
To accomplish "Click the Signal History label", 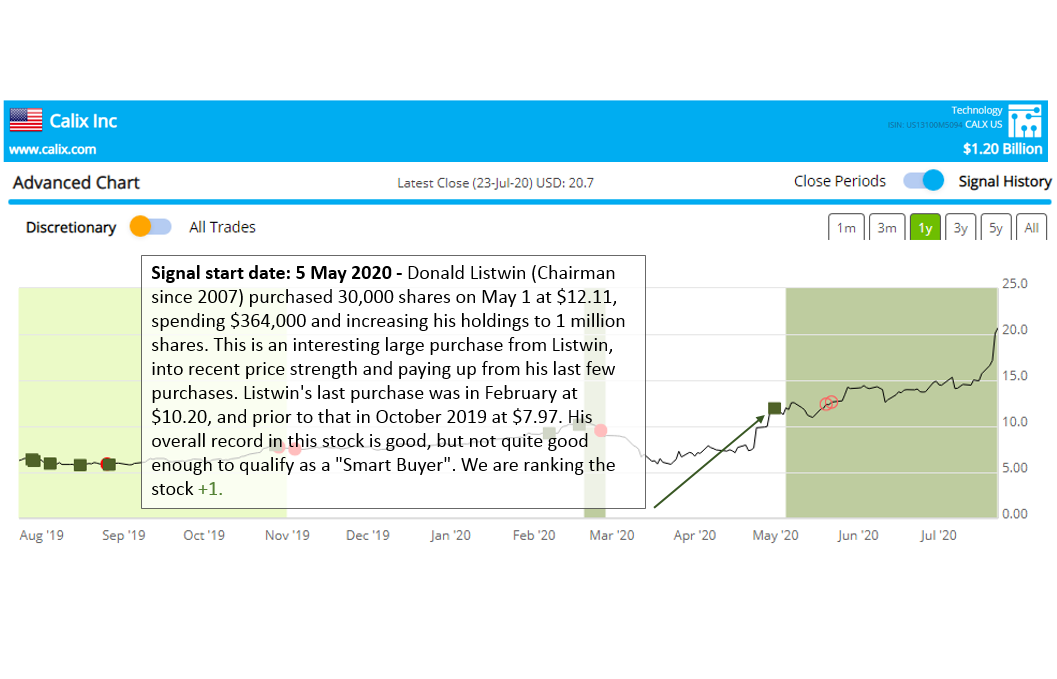I will [1004, 181].
